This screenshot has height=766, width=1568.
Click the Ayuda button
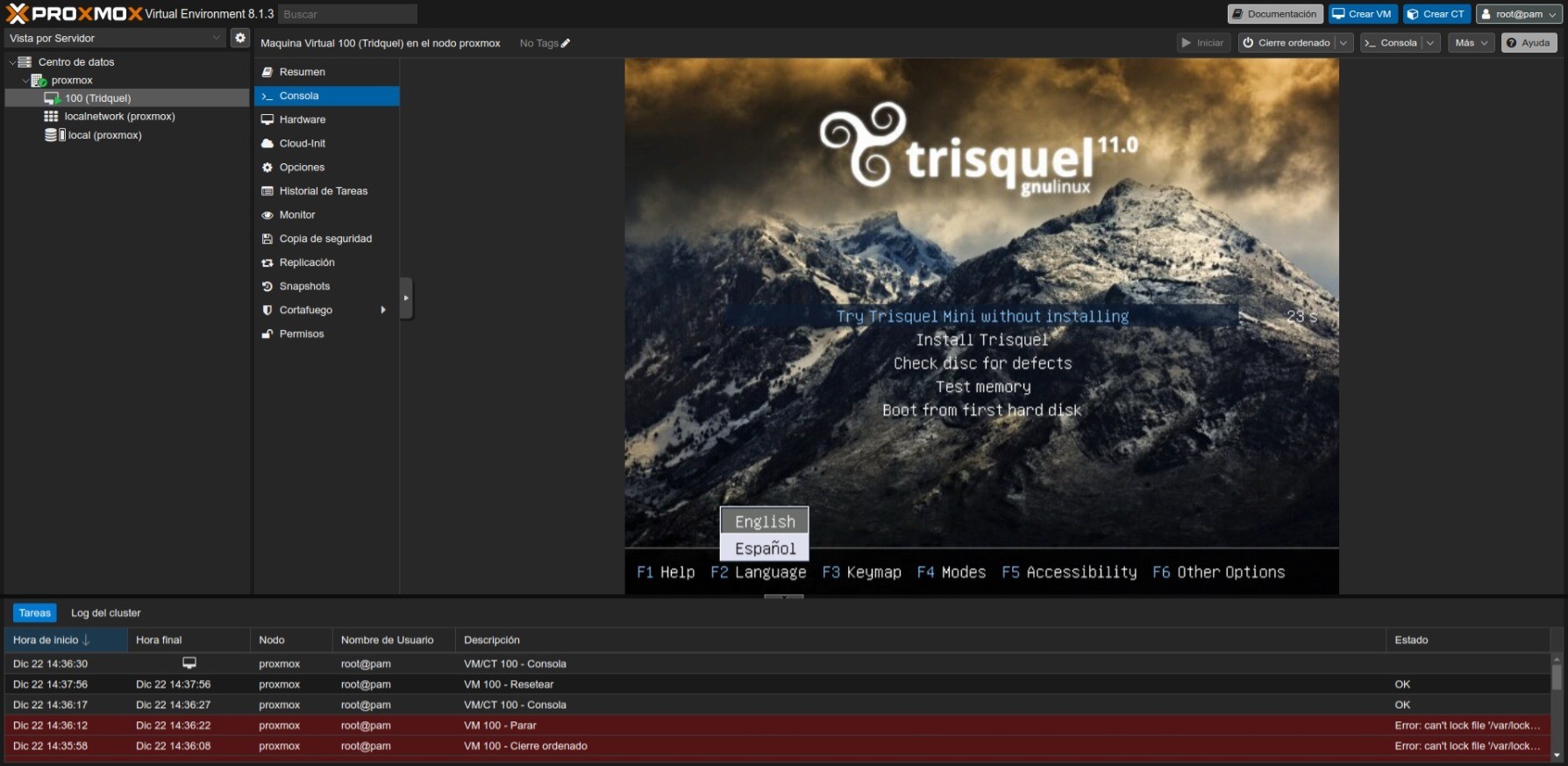pos(1529,43)
